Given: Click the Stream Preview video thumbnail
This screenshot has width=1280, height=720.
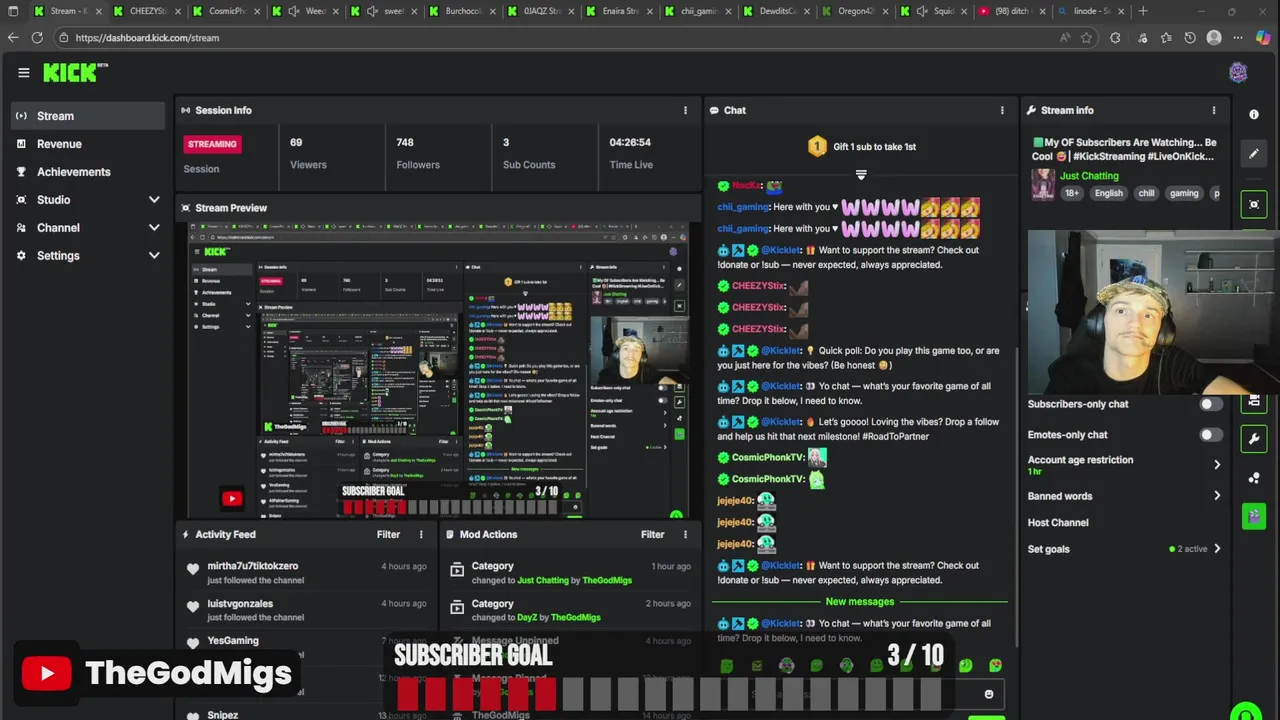Looking at the screenshot, I should 439,371.
